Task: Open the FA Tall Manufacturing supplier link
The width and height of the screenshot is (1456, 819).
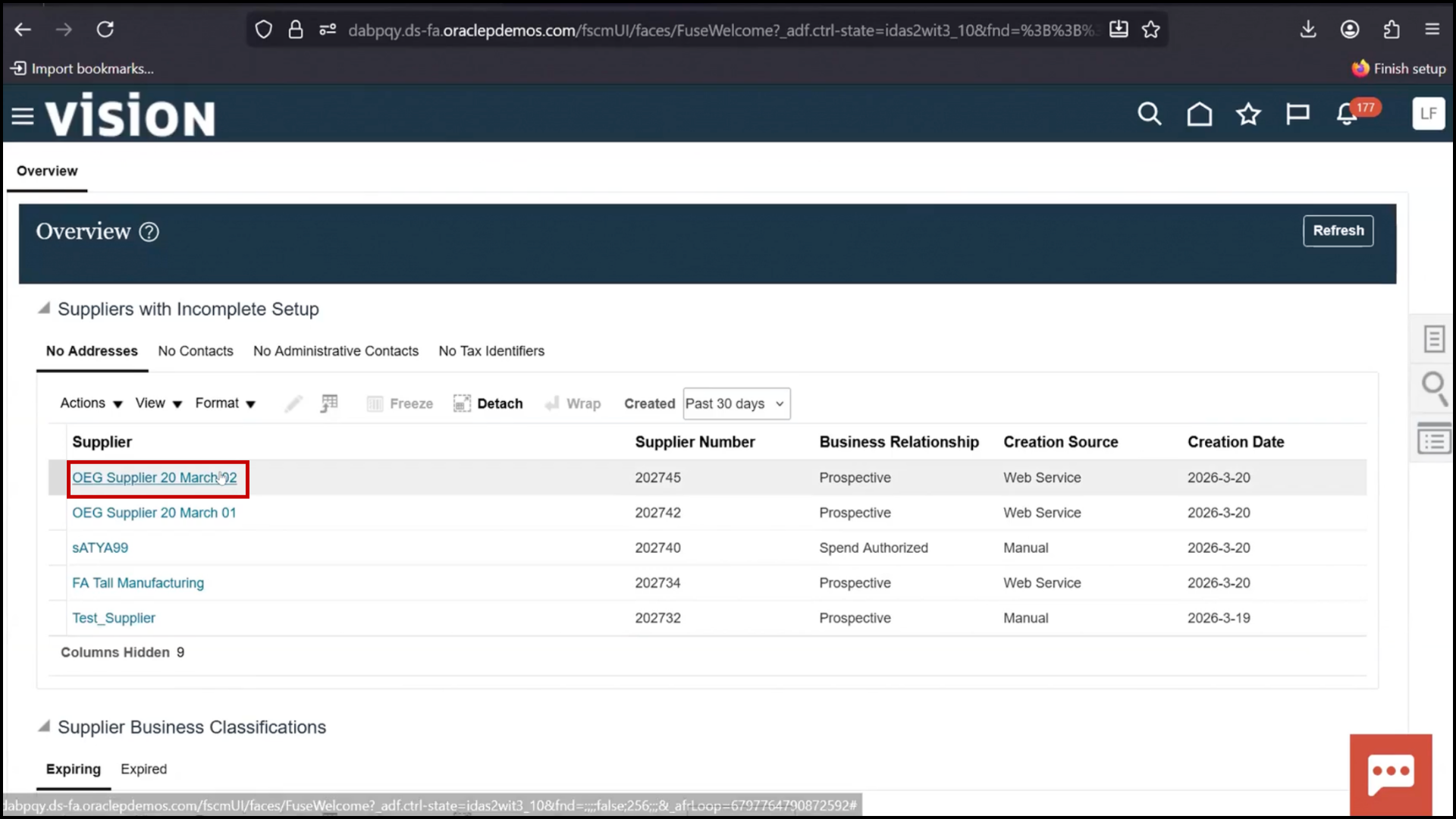Action: pos(138,583)
